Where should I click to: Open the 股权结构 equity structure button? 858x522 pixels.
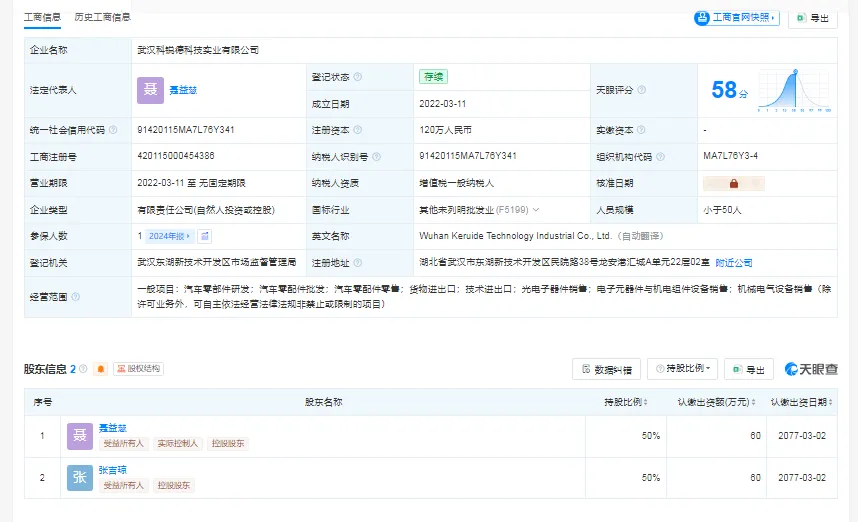coord(138,369)
